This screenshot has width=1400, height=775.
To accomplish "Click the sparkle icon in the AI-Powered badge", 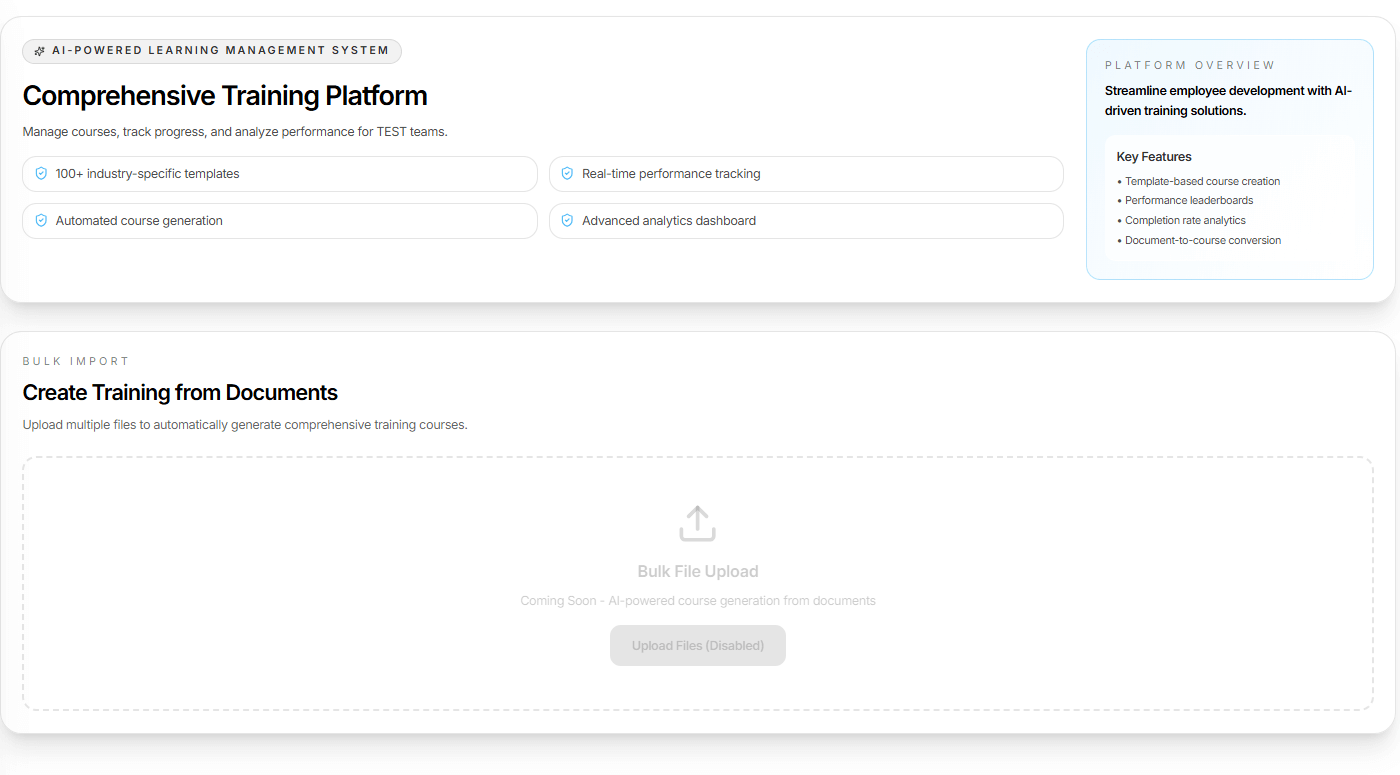I will pyautogui.click(x=40, y=51).
